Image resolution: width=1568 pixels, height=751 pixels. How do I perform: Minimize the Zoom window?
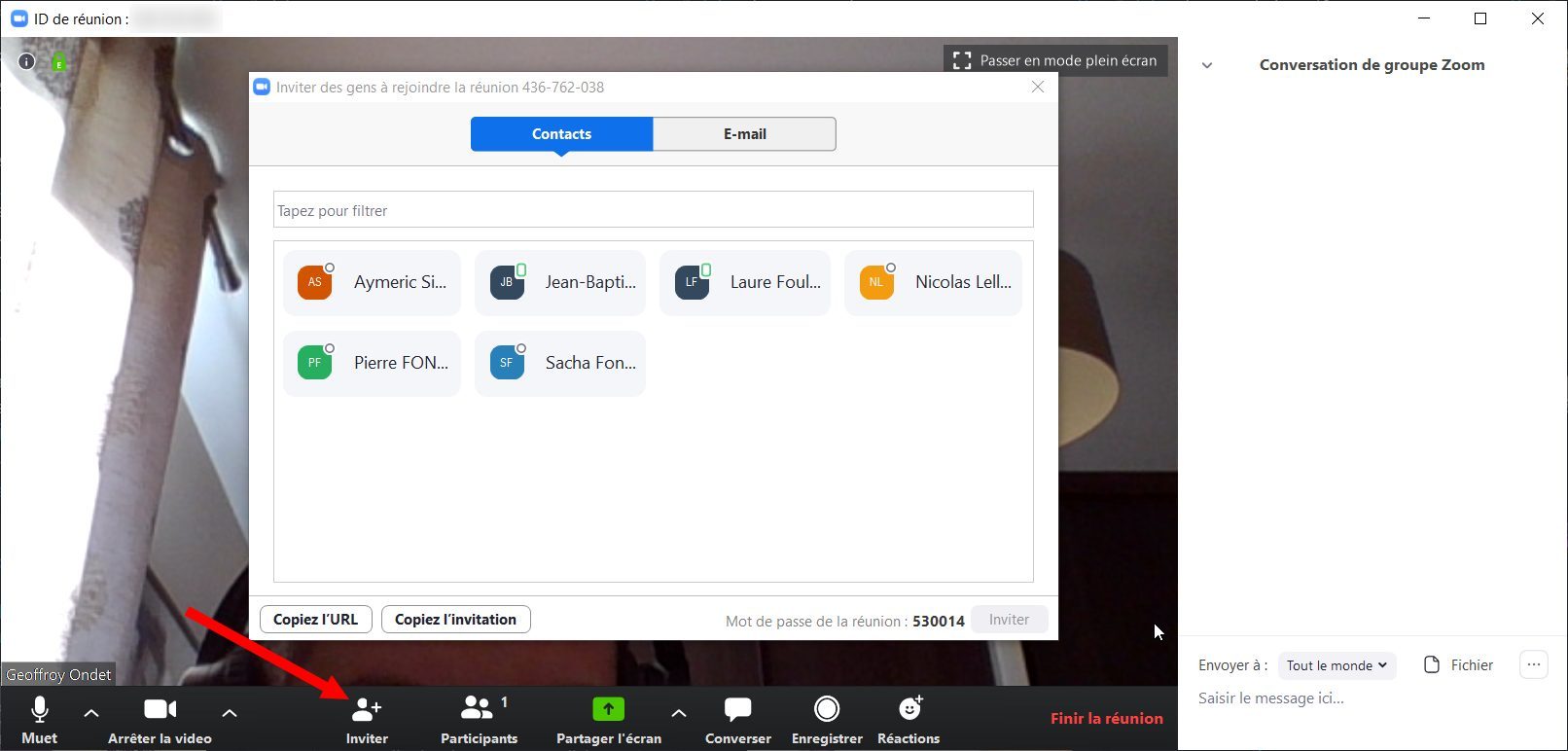pos(1424,18)
